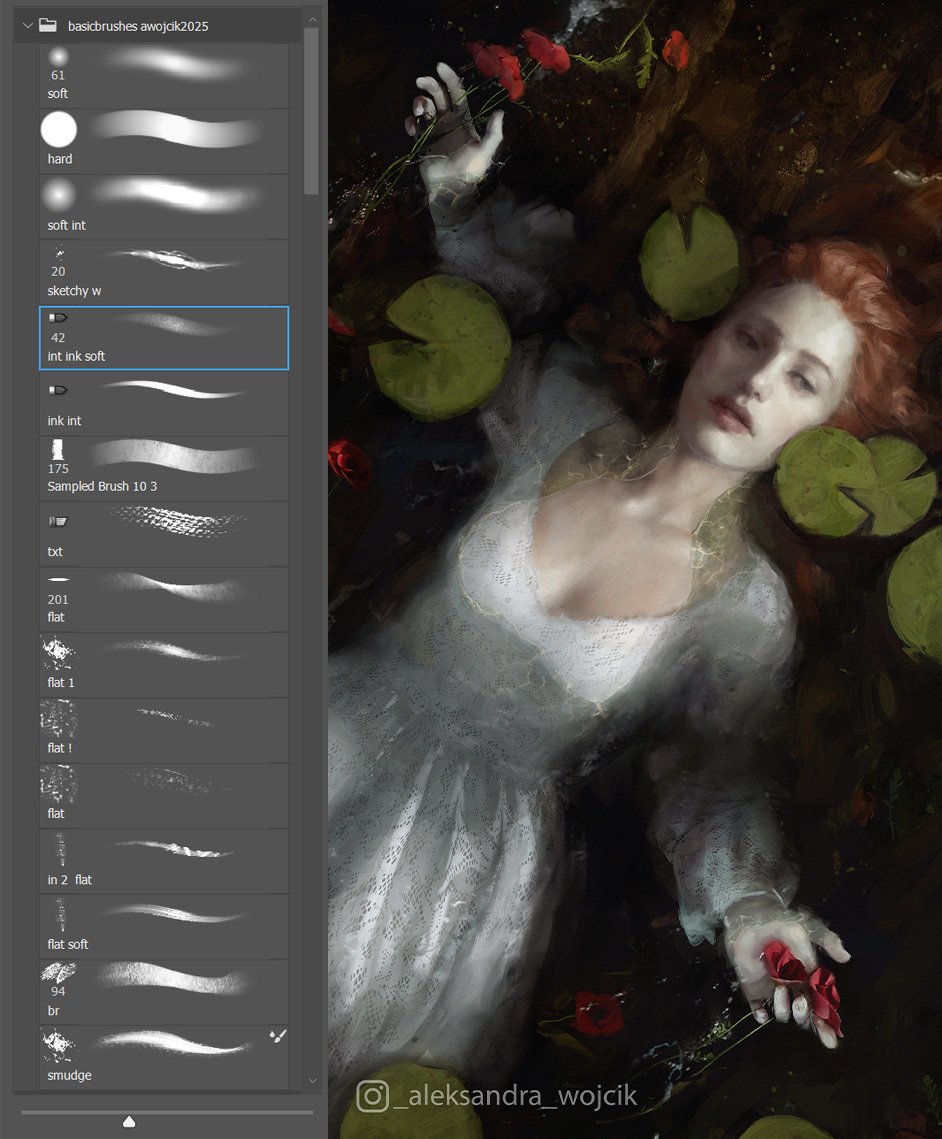Image resolution: width=942 pixels, height=1139 pixels.
Task: Click the flat 1 label
Action: coord(61,682)
